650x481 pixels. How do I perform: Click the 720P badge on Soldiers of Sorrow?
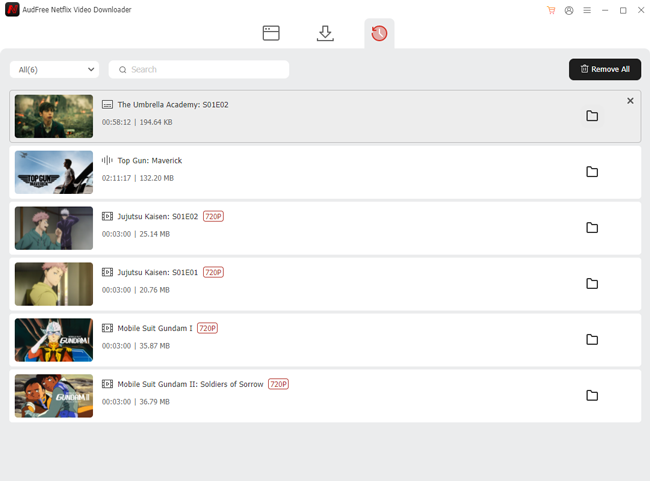278,384
